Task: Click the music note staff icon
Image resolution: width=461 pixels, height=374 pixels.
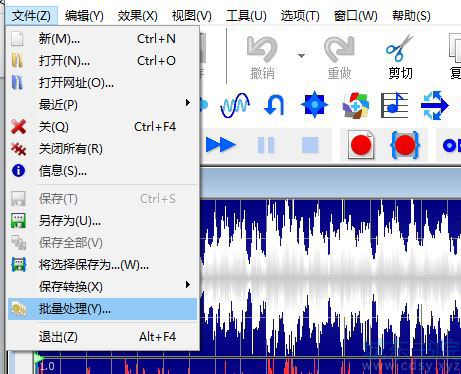Action: coord(395,105)
